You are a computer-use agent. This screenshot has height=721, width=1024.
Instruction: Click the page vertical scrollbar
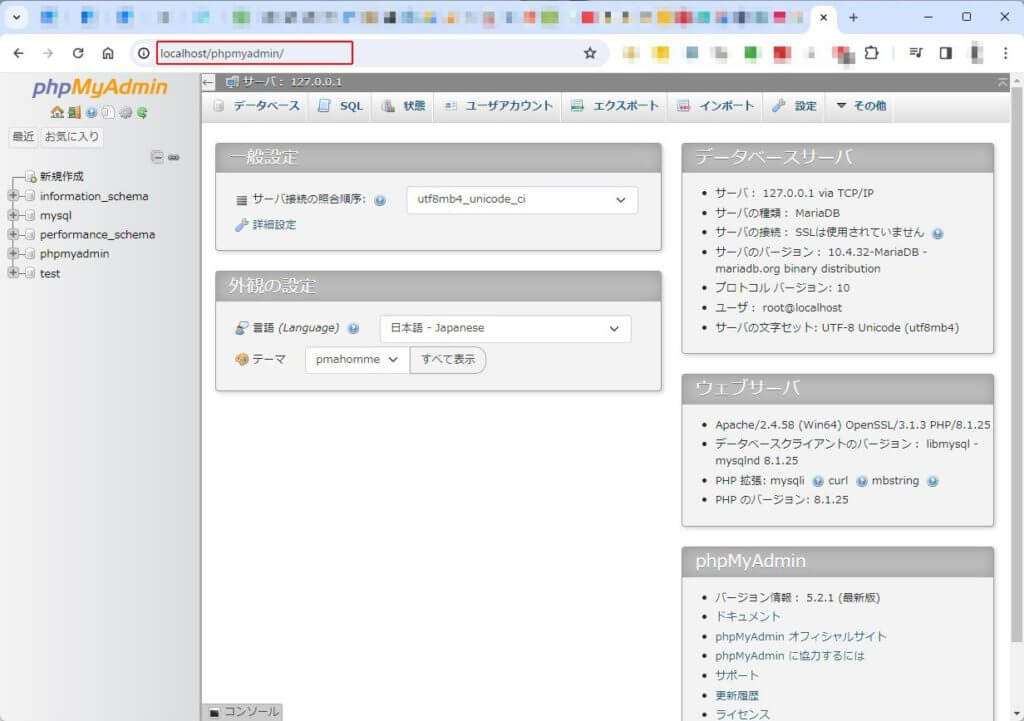(1016, 362)
